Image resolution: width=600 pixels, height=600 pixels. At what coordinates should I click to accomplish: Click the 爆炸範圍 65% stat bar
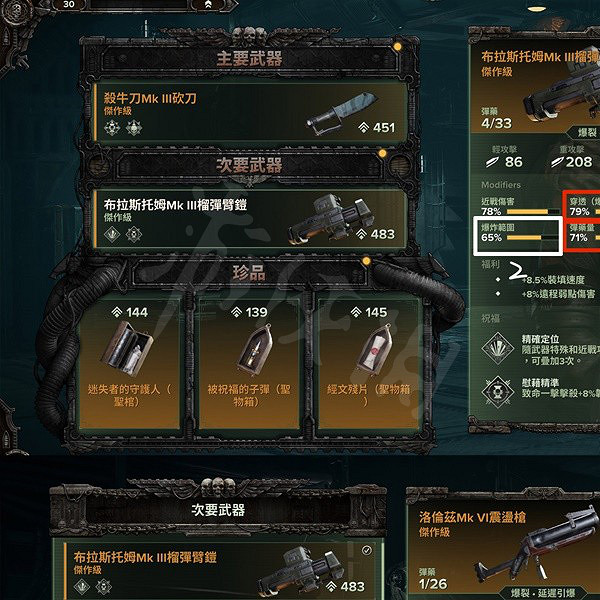pos(532,238)
